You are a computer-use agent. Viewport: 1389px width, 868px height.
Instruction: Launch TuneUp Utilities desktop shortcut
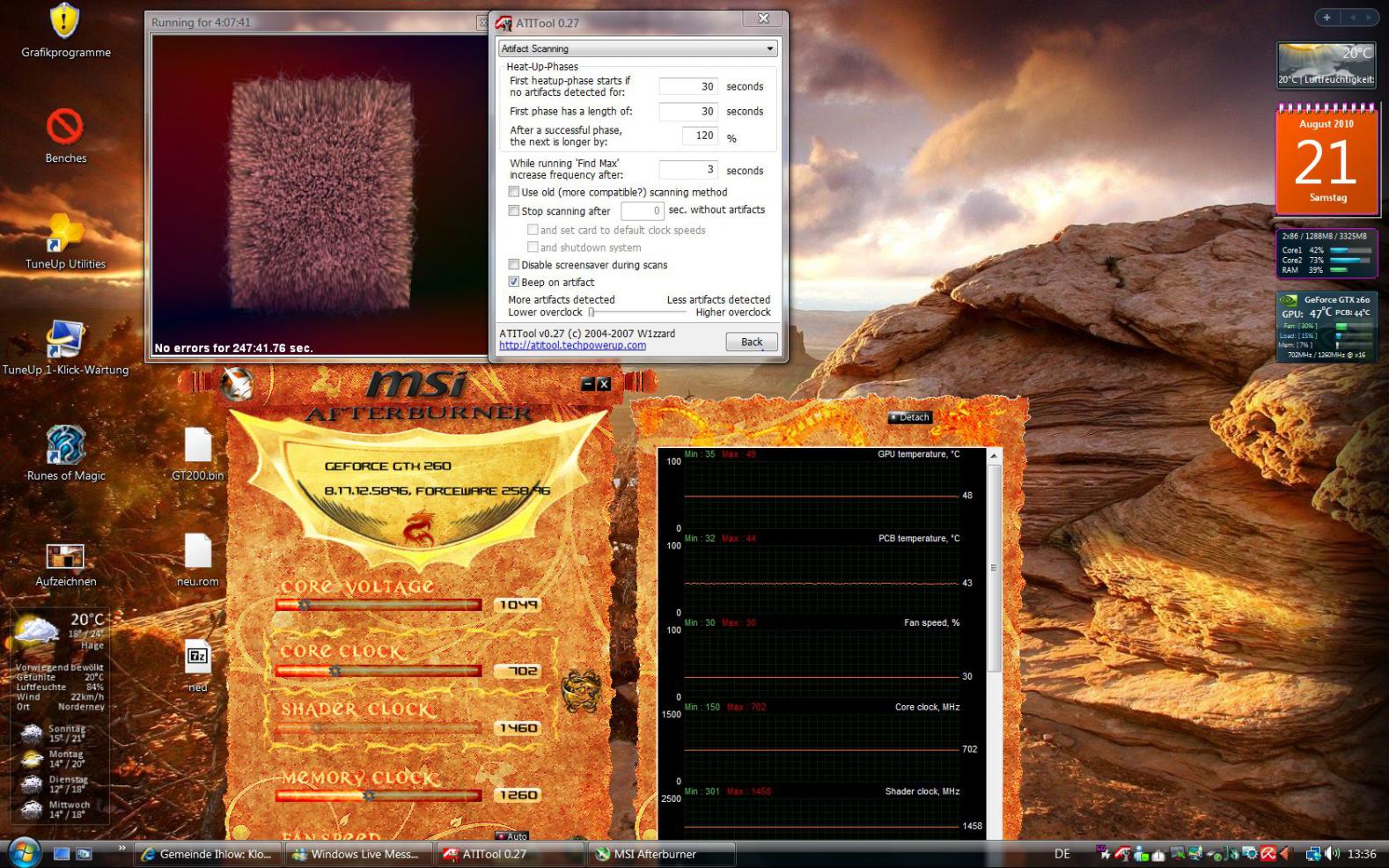[x=64, y=232]
